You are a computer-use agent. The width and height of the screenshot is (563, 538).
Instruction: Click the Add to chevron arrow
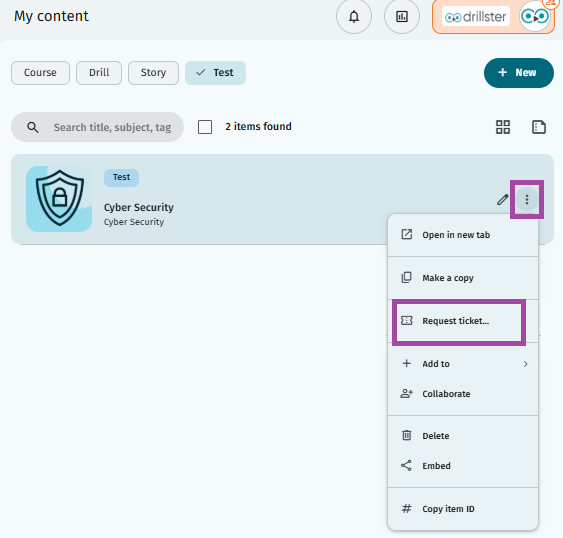[526, 364]
